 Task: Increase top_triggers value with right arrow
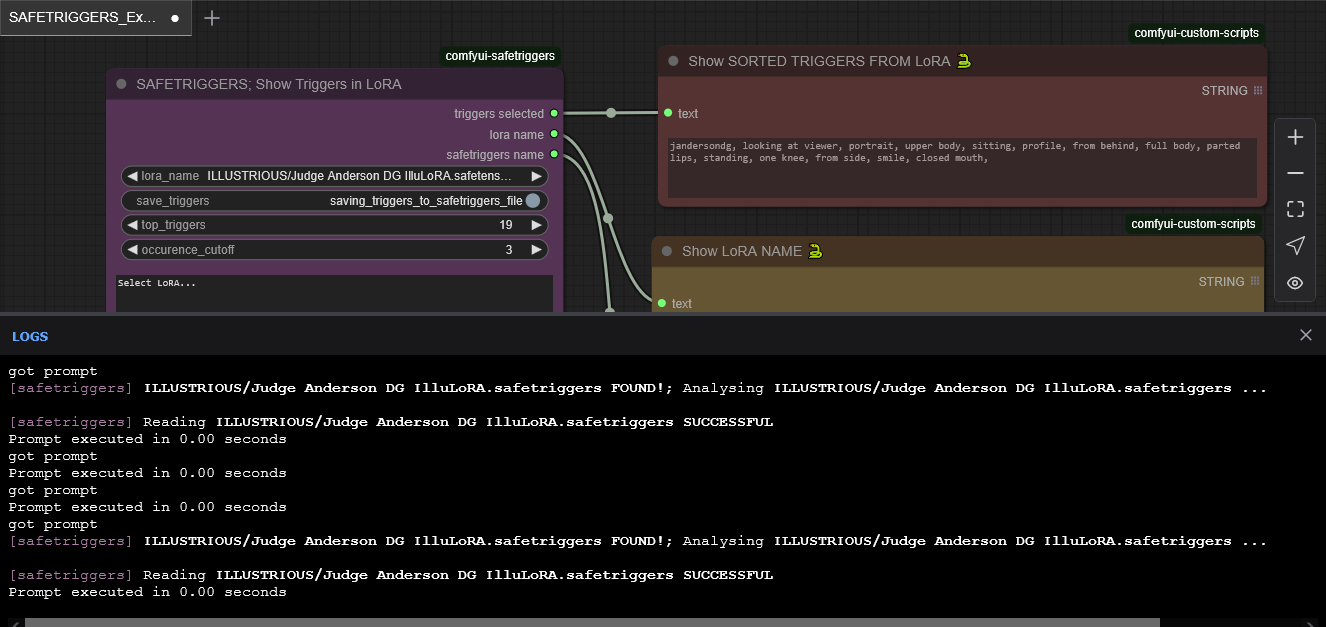tap(537, 225)
